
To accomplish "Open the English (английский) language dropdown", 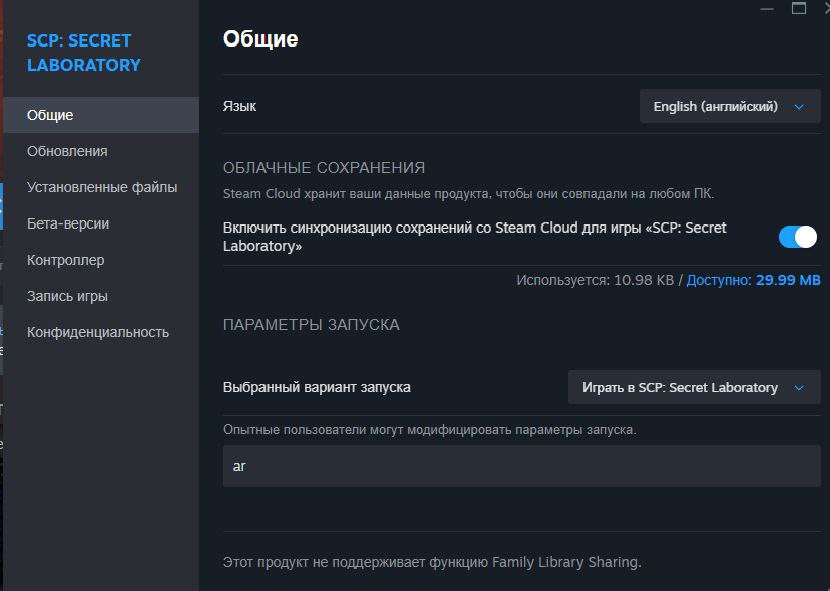I will point(730,106).
